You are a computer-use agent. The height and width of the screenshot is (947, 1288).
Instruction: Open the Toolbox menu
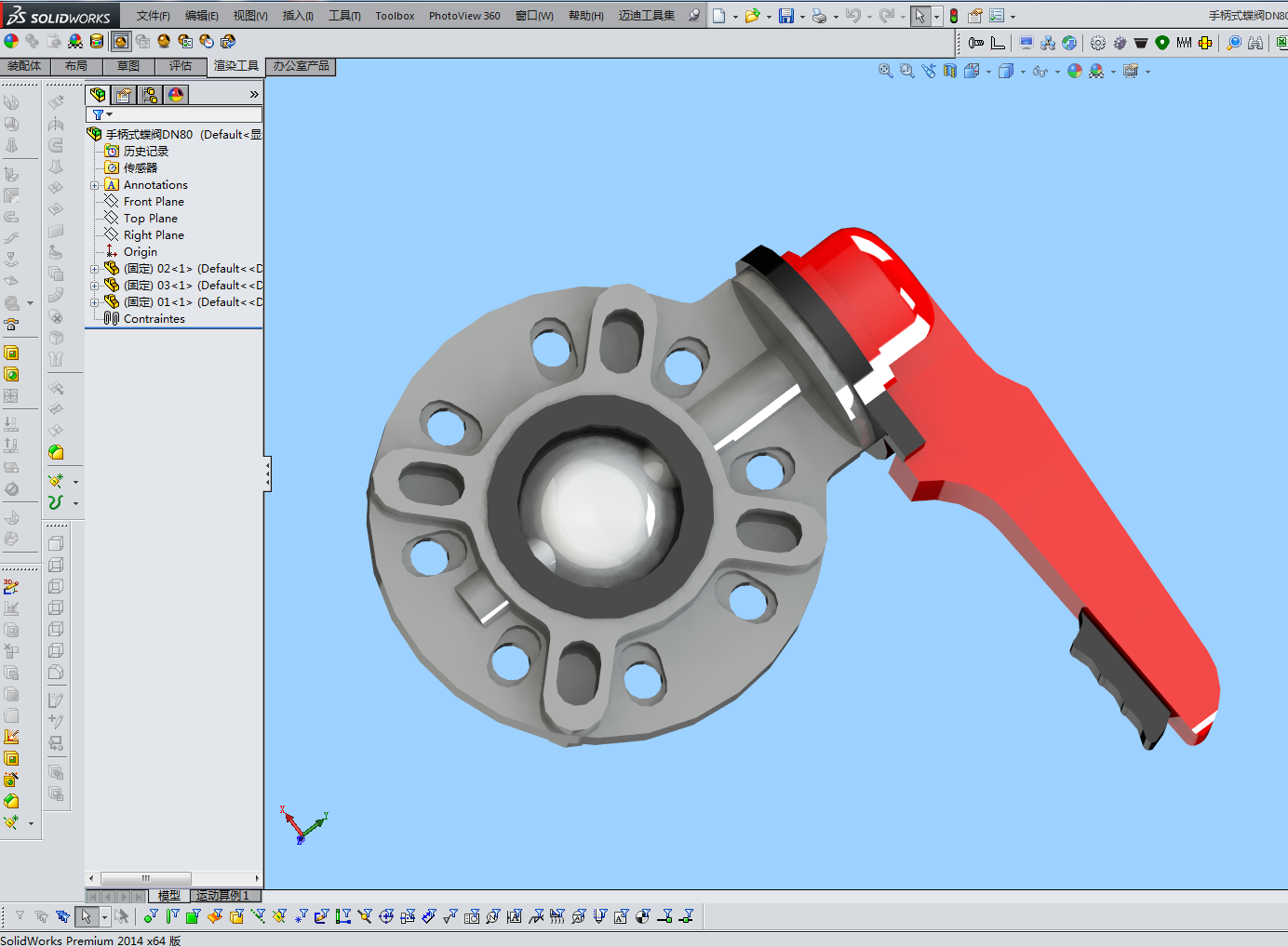(395, 16)
